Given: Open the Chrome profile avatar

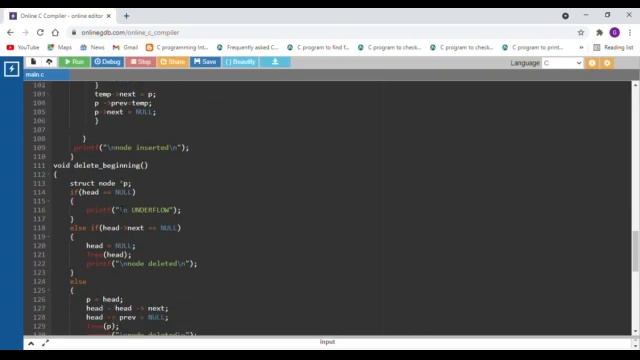Looking at the screenshot, I should click(x=615, y=32).
